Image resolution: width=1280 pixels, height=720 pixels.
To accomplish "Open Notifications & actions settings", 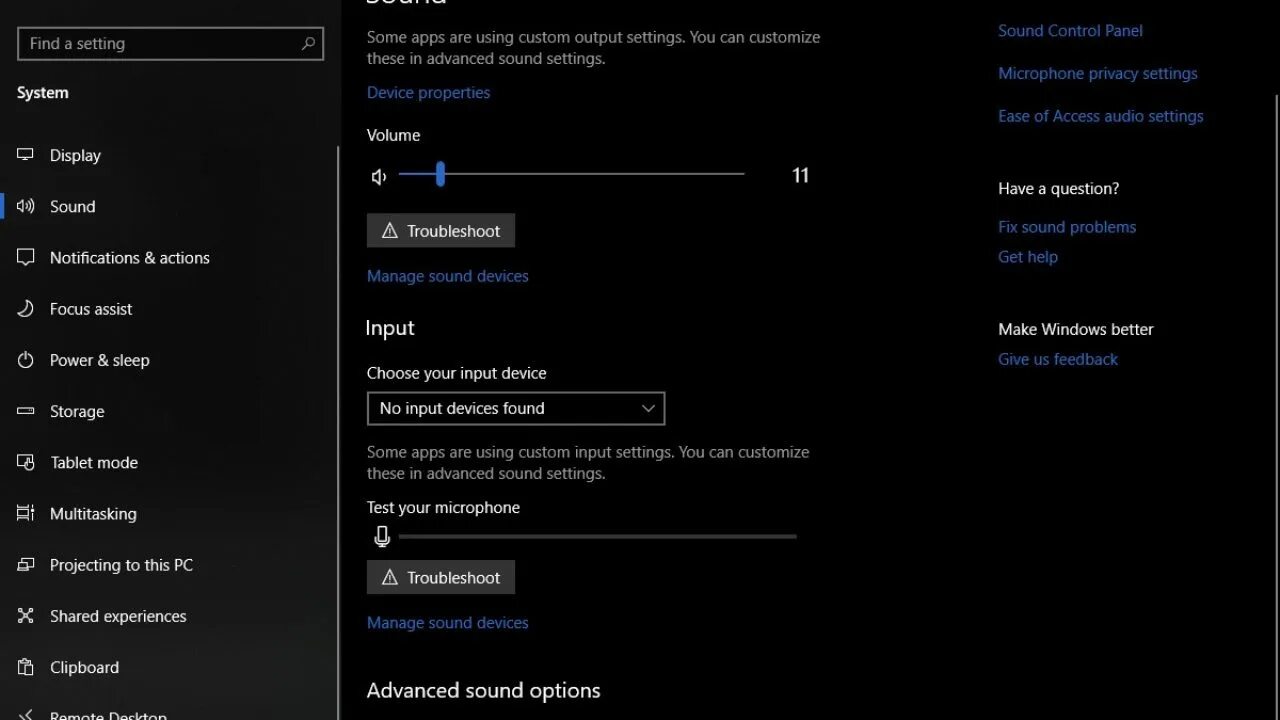I will 129,258.
